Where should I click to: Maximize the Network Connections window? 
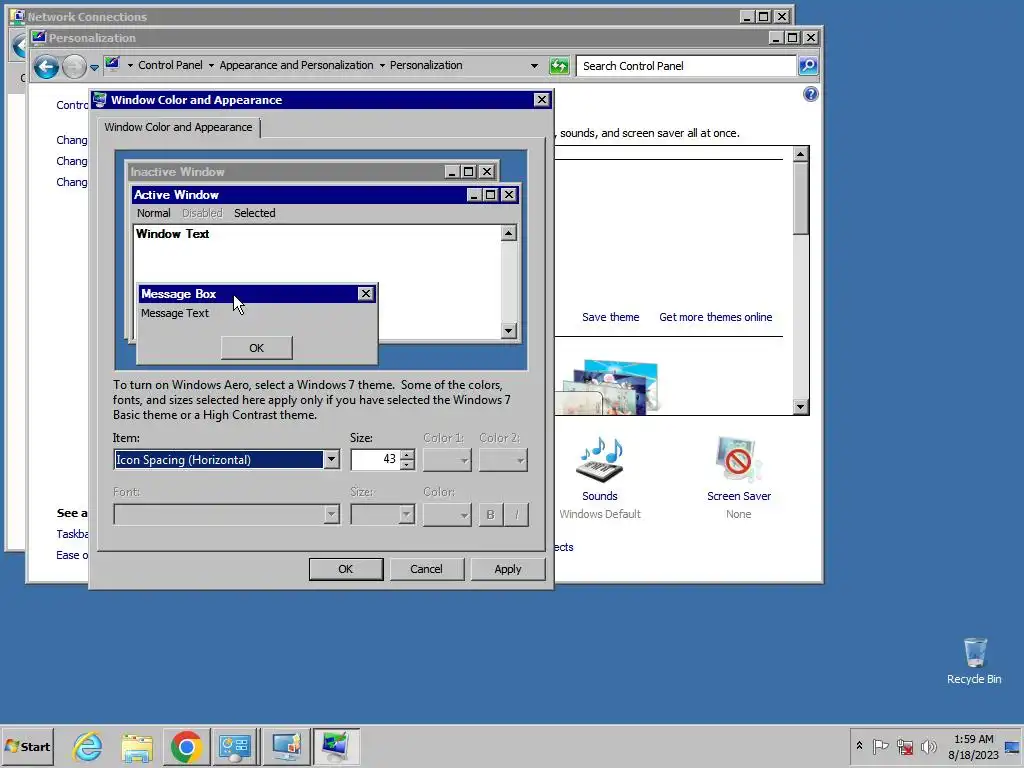(764, 16)
